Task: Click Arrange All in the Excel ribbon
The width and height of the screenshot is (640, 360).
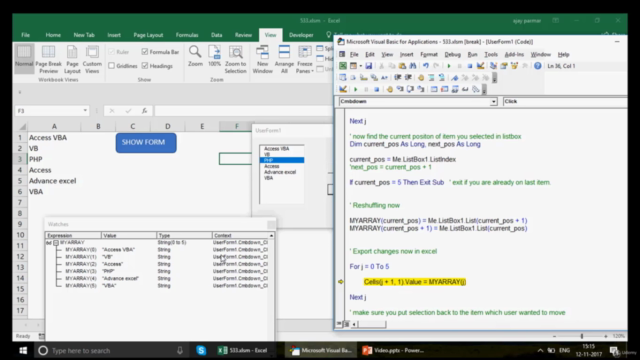Action: tap(284, 59)
